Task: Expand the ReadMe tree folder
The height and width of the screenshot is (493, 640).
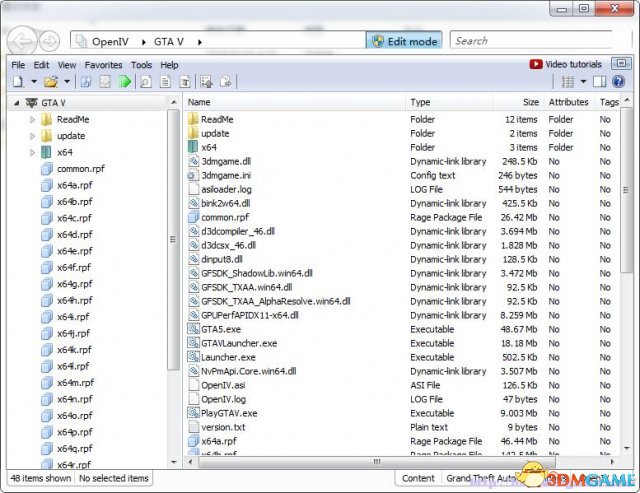Action: [32, 120]
